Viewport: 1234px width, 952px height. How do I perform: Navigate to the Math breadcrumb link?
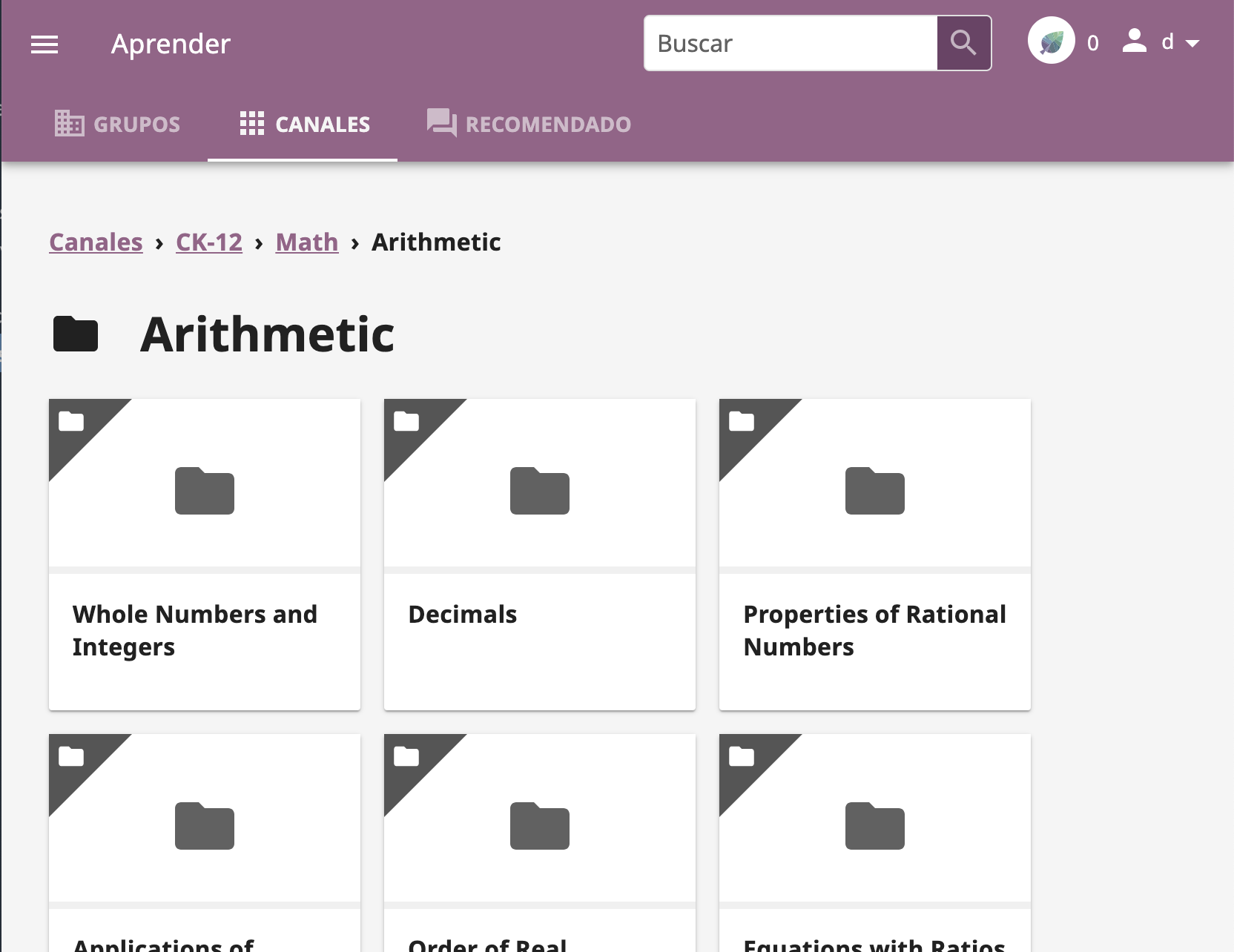(307, 242)
